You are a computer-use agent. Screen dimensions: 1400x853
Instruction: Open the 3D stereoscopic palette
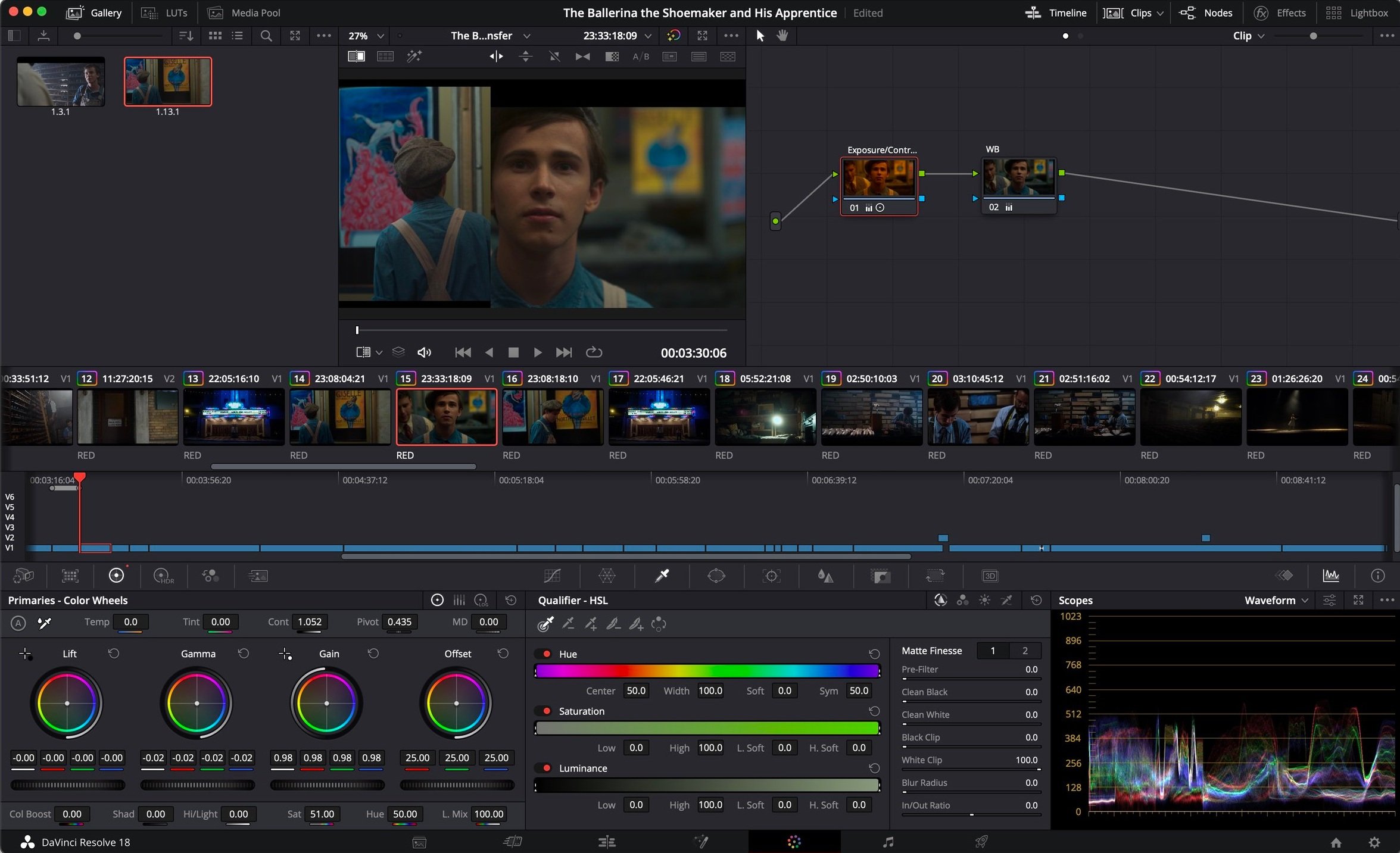(990, 576)
